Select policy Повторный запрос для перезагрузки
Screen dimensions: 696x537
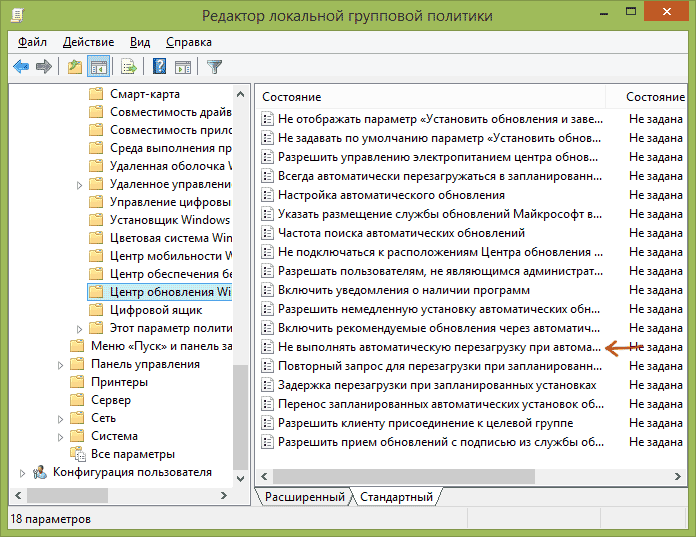click(x=440, y=366)
